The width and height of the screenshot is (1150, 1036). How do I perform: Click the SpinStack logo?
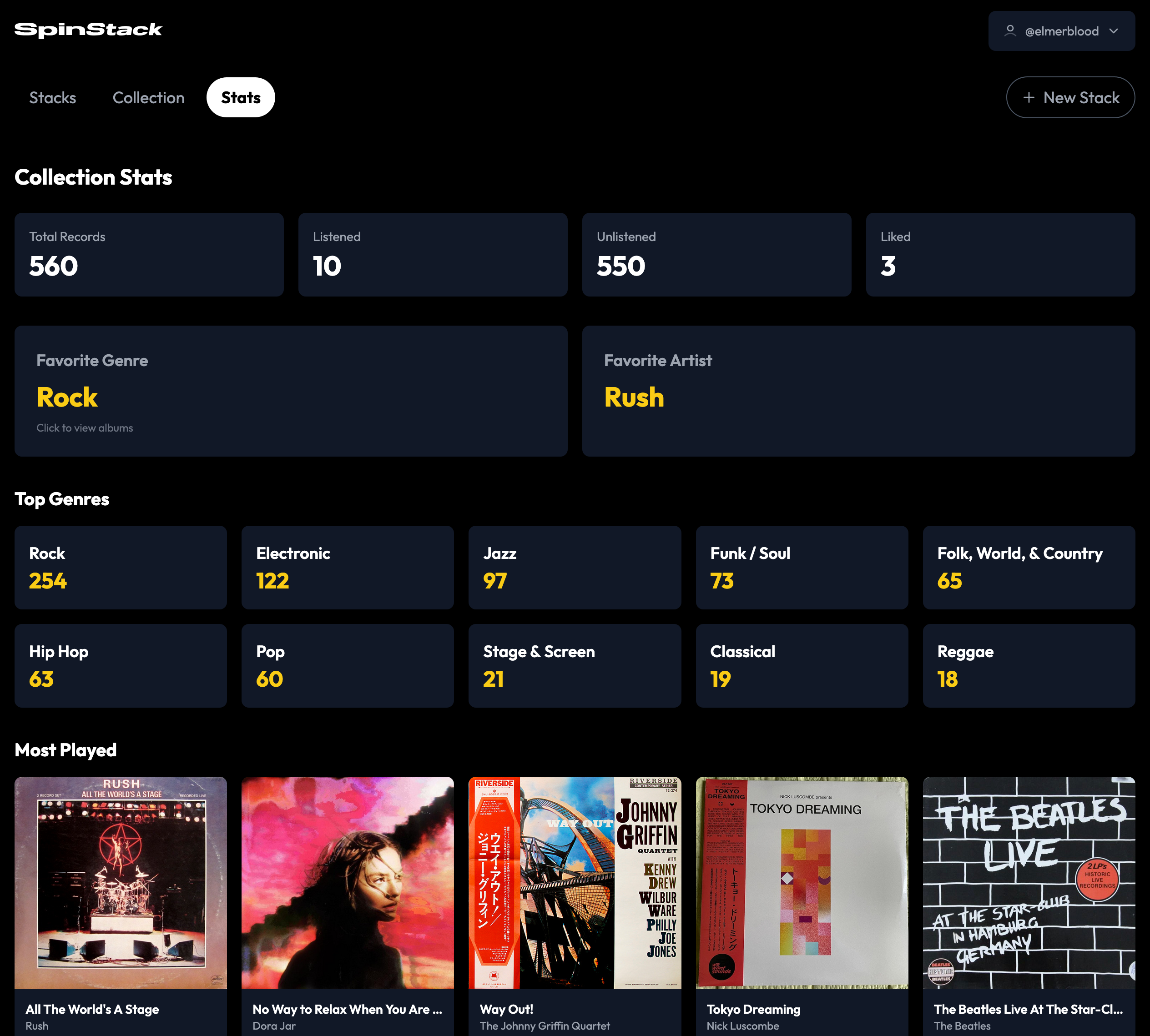[x=88, y=30]
